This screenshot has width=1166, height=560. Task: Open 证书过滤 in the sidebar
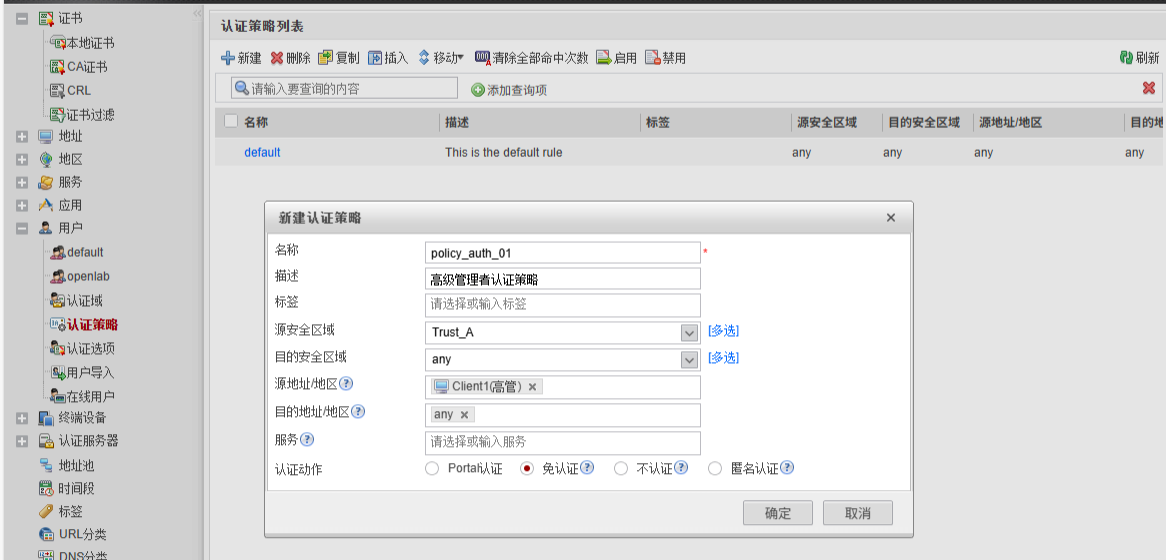[91, 115]
